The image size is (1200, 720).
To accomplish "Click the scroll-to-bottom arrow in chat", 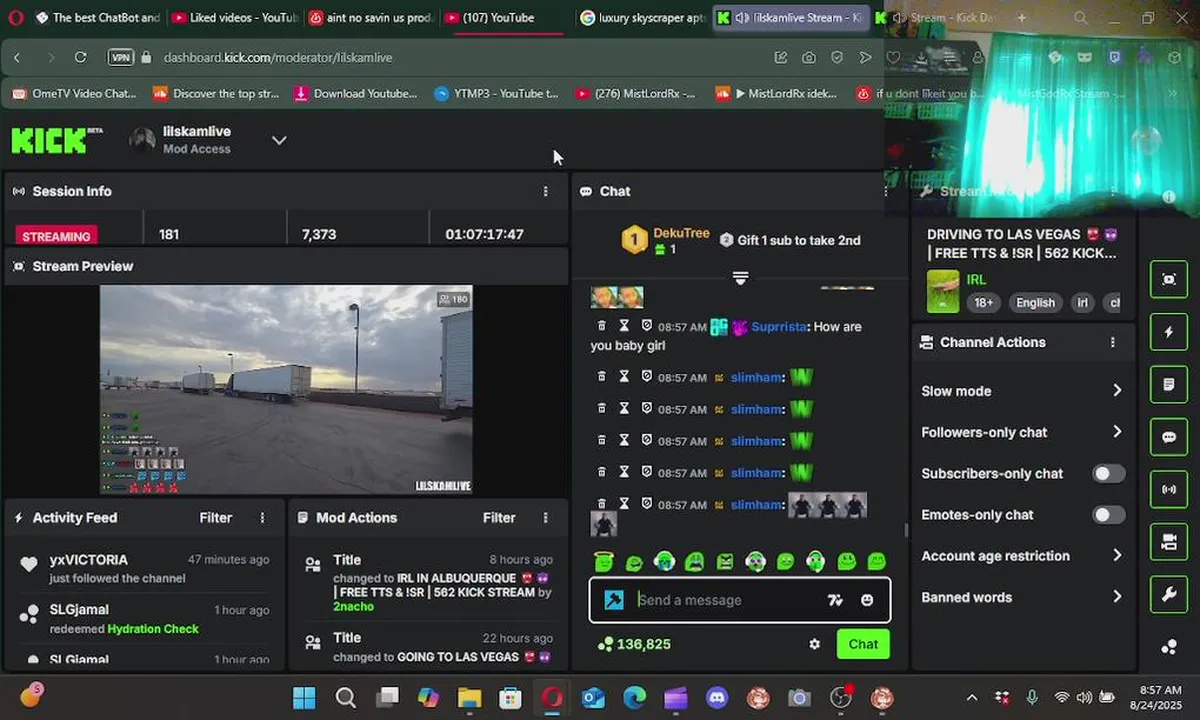I will (x=740, y=278).
